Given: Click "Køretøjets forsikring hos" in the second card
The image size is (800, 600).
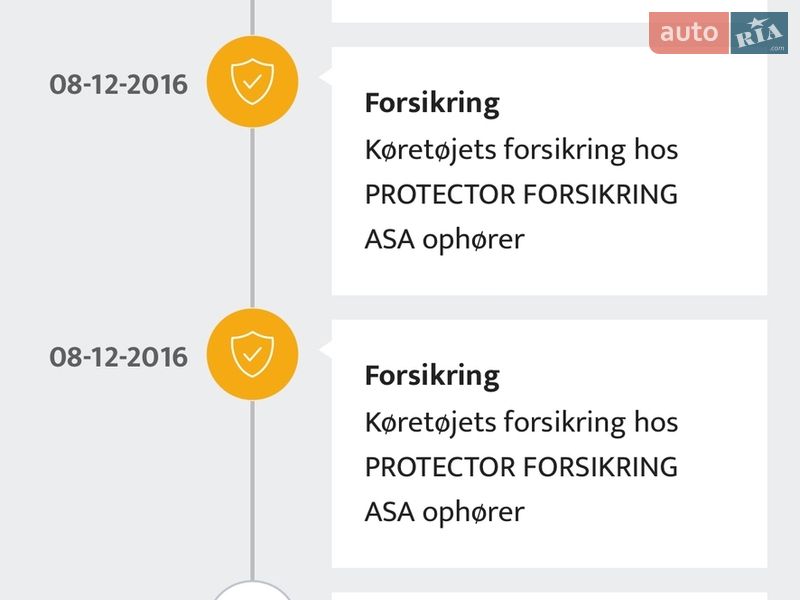Looking at the screenshot, I should (x=521, y=422).
